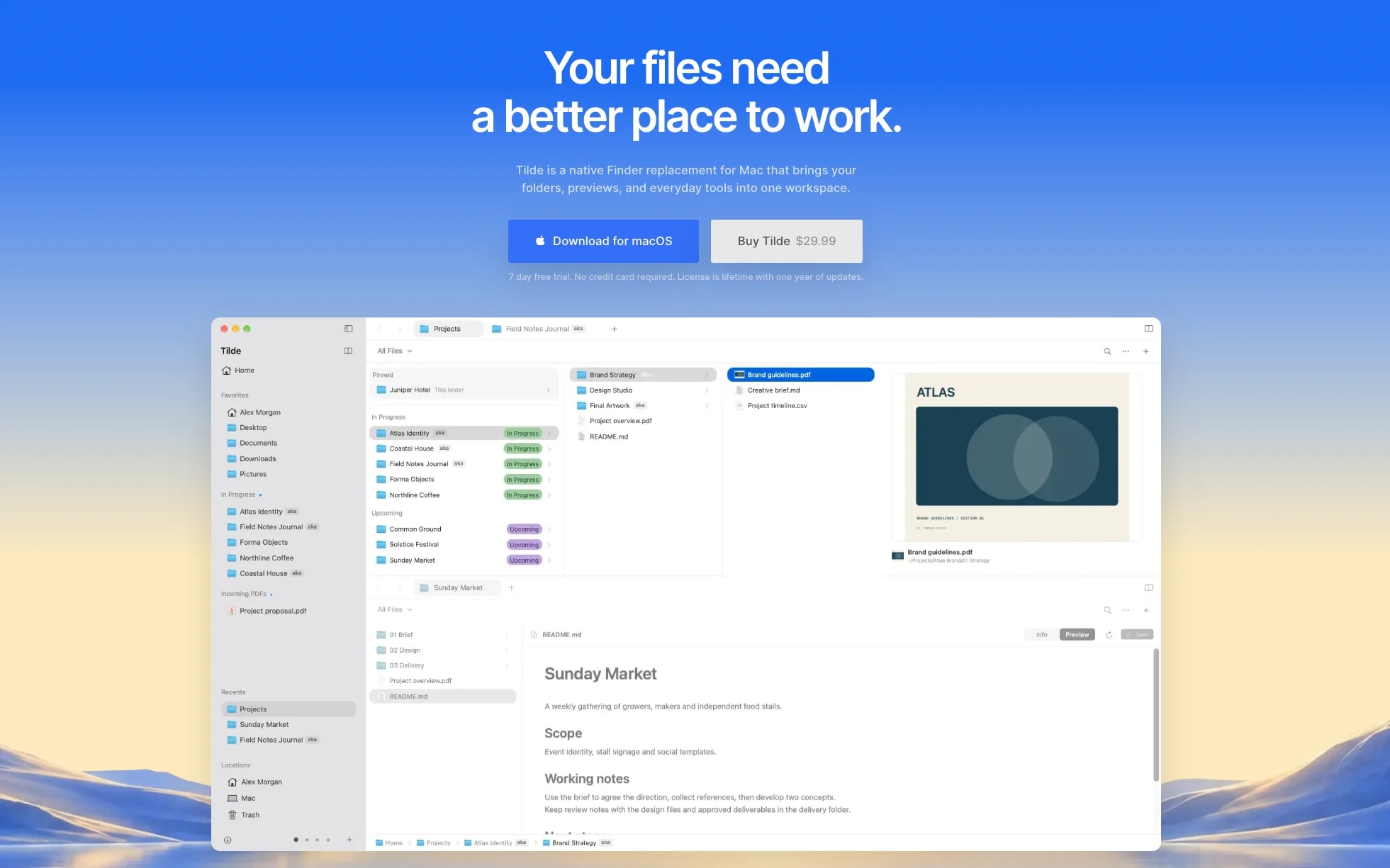Viewport: 1390px width, 868px height.
Task: Open Home in the sidebar
Action: click(x=238, y=371)
